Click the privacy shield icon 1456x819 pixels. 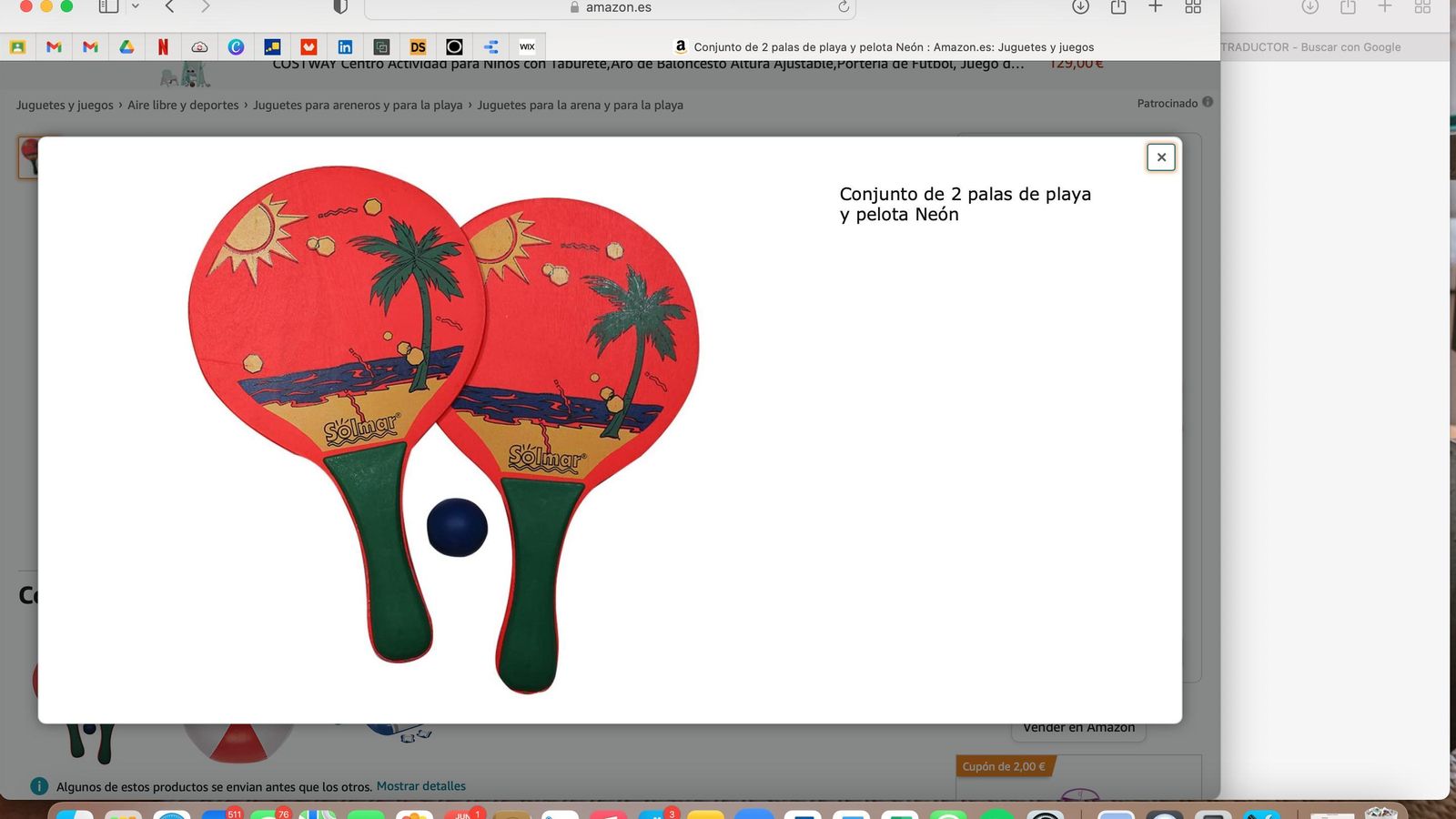(x=340, y=7)
